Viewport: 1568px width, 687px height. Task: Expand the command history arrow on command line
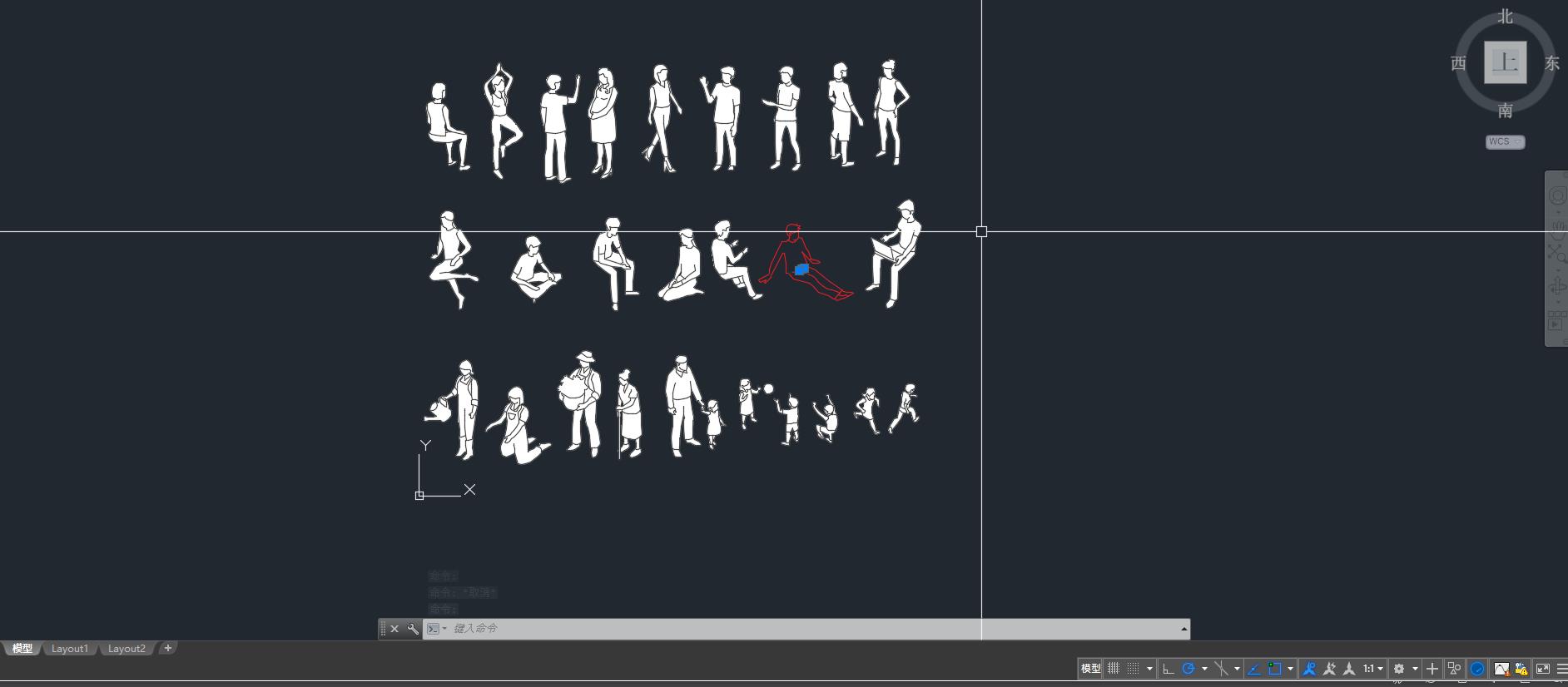click(x=1183, y=629)
